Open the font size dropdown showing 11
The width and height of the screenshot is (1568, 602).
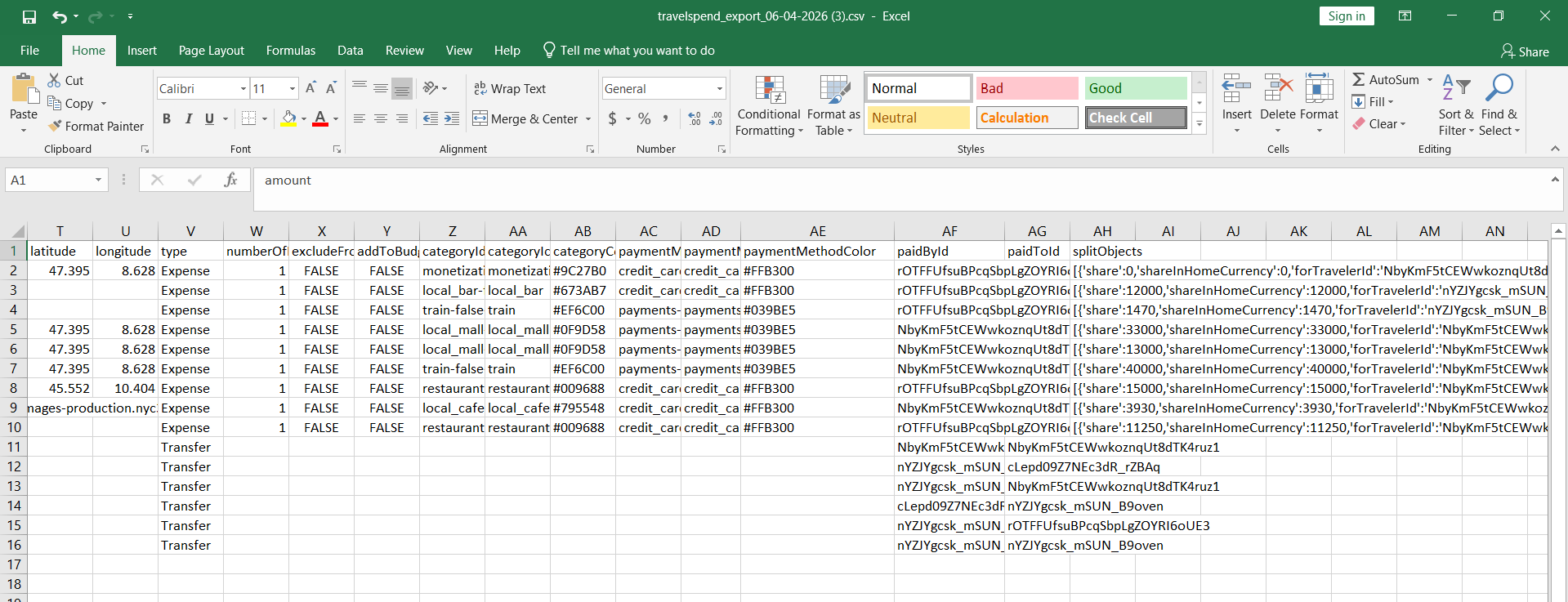[x=293, y=88]
